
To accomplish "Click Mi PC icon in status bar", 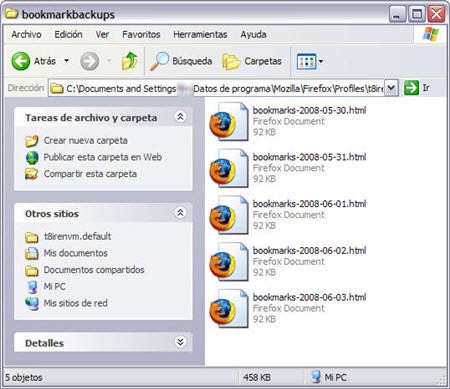I will point(316,377).
